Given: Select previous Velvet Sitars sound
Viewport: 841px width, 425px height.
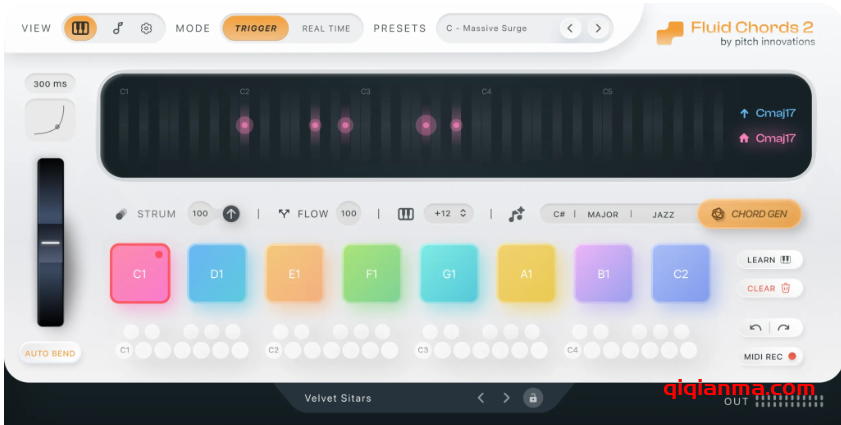Looking at the screenshot, I should (481, 398).
